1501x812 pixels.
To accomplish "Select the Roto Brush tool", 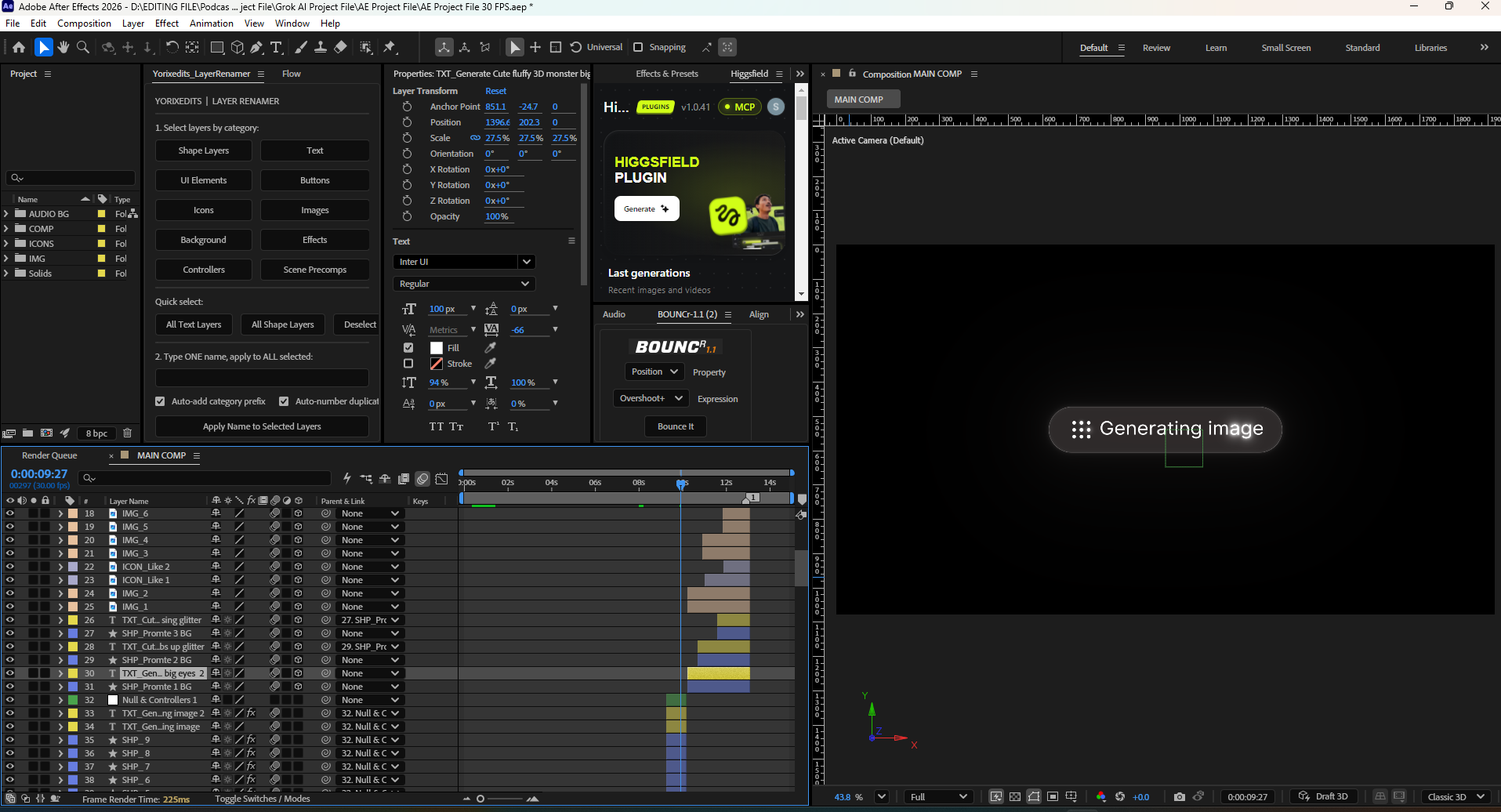I will 366,47.
